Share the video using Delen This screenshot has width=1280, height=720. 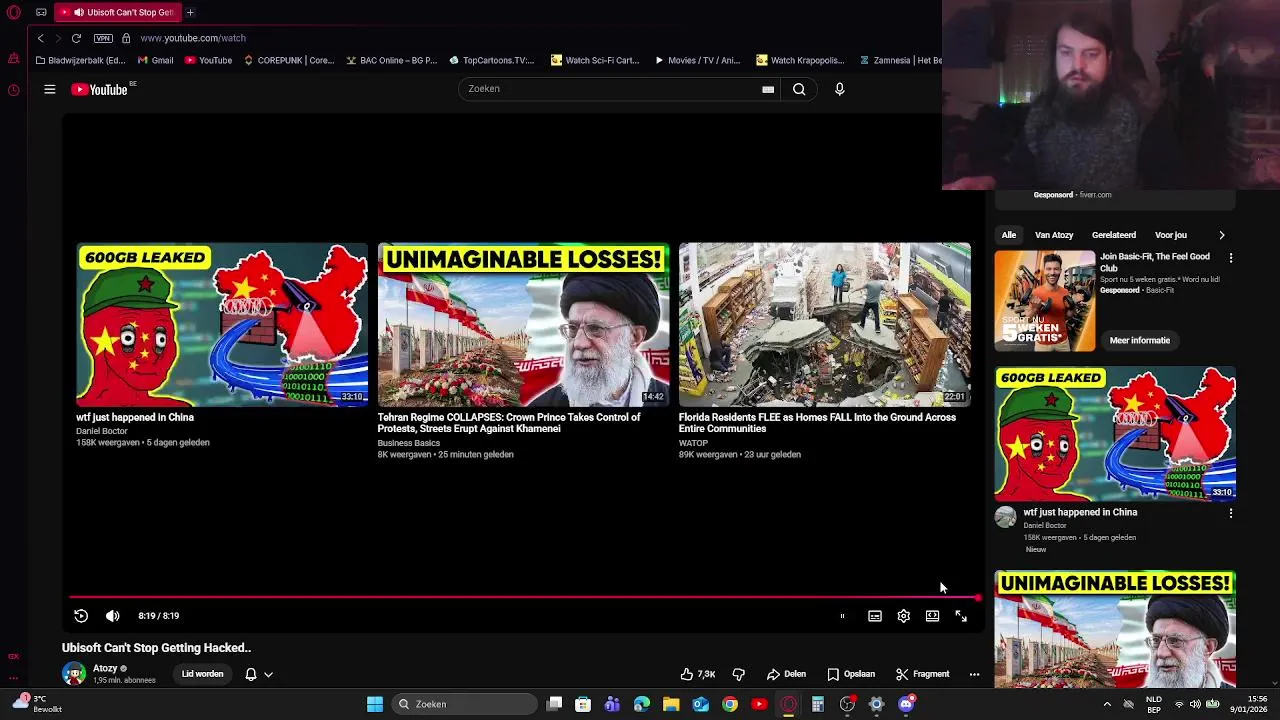786,674
